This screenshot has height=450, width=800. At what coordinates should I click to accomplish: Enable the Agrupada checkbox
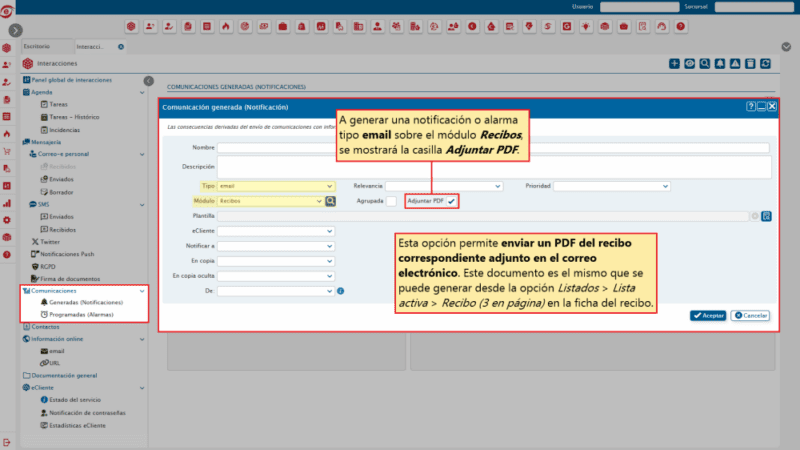coord(392,201)
